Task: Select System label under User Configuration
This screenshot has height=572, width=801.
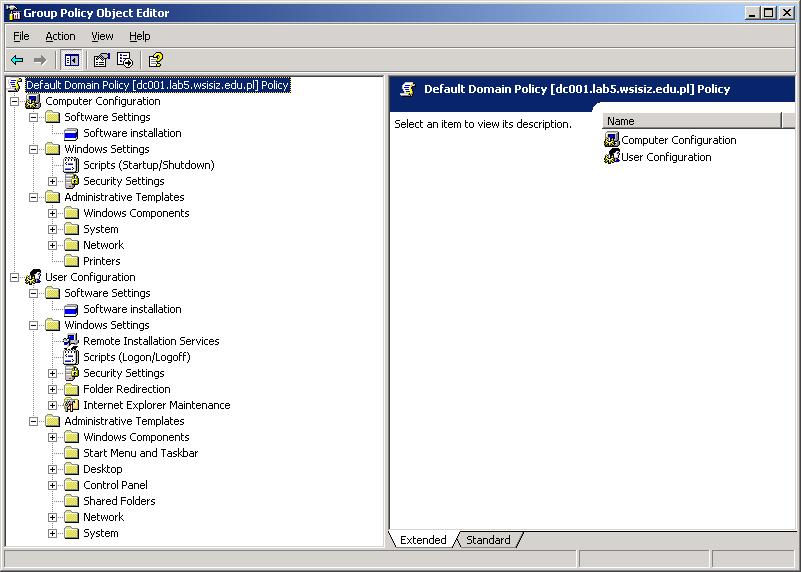Action: (101, 533)
